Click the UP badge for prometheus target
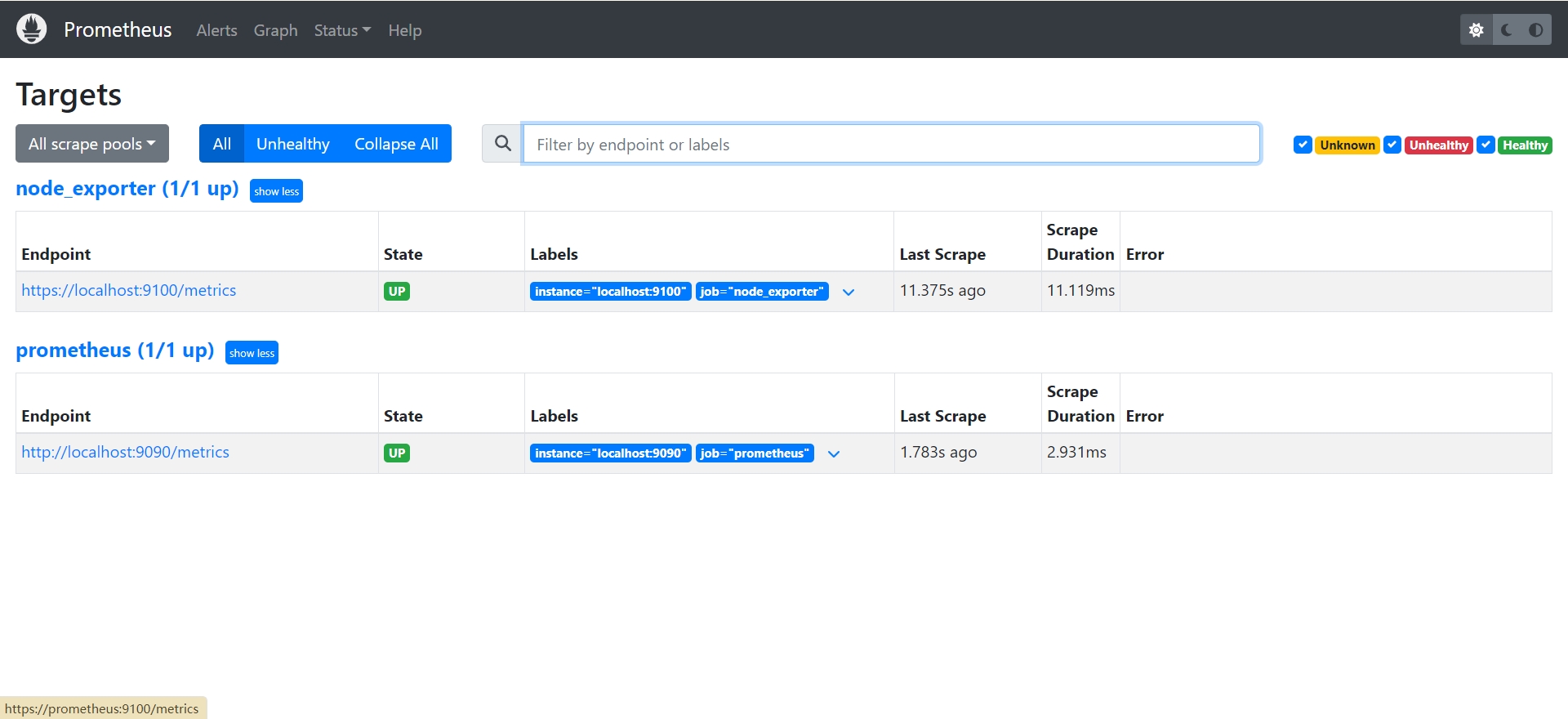 [x=397, y=453]
